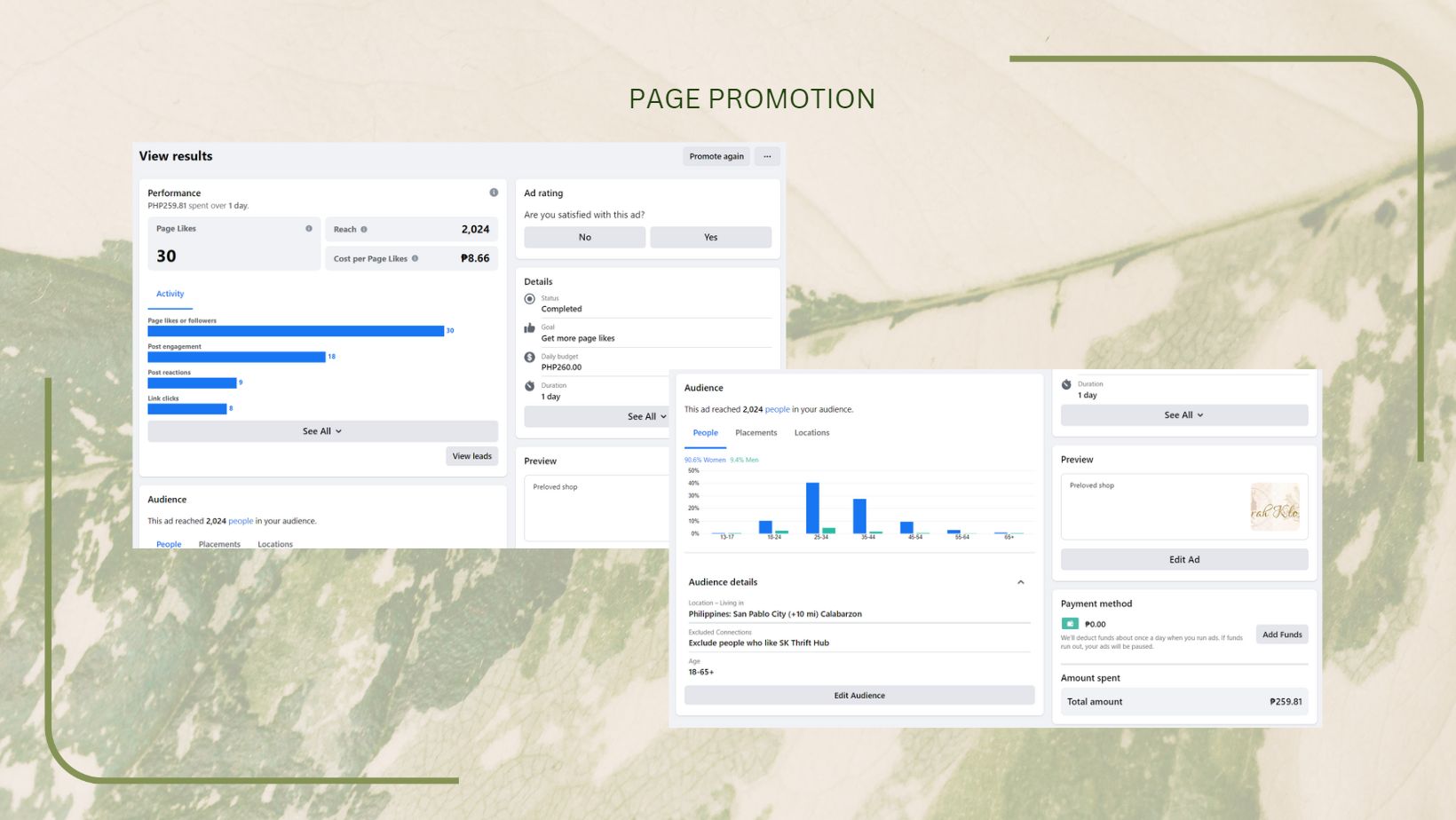
Task: Click the "90.6% Women" legend label
Action: (705, 460)
